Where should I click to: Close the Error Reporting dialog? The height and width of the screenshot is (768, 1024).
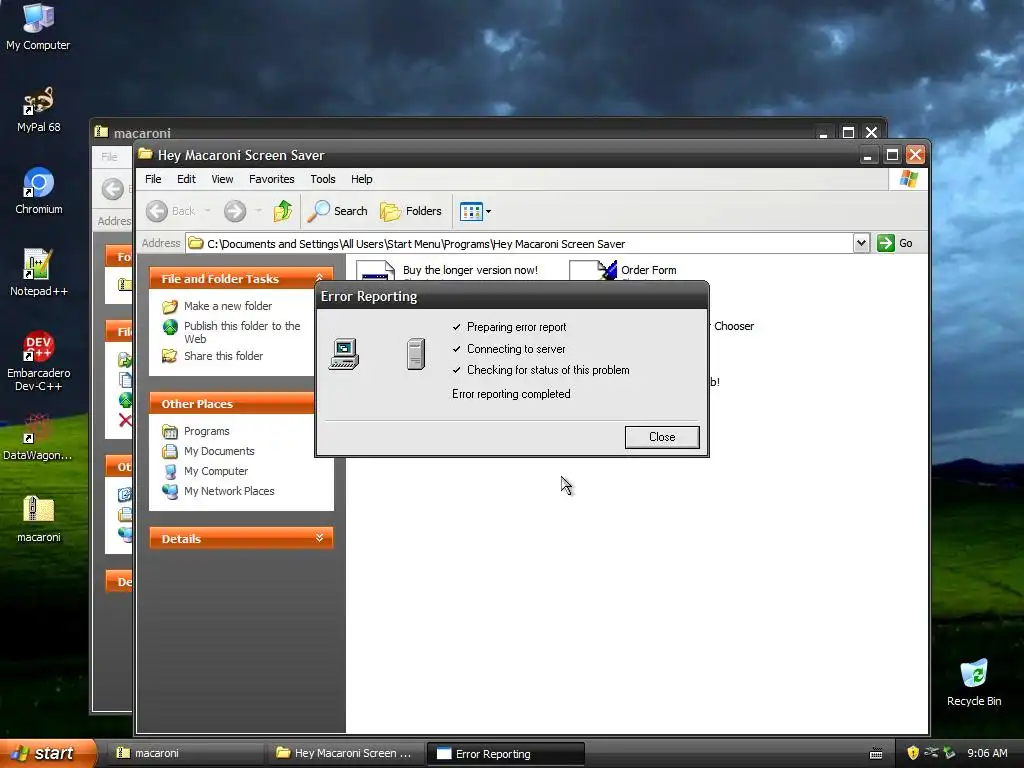coord(662,437)
